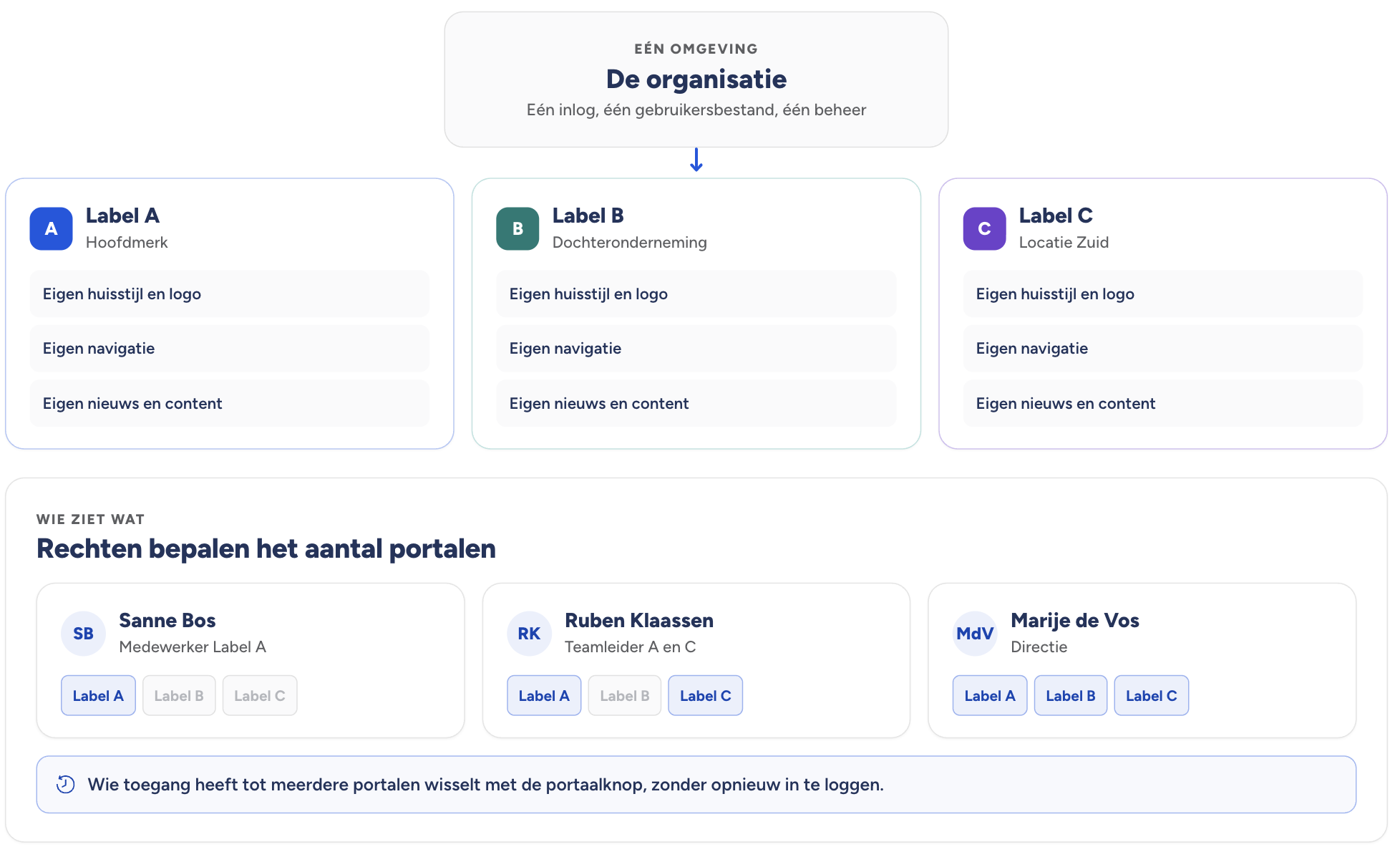Click the MdV avatar for Marije de Vos

975,634
